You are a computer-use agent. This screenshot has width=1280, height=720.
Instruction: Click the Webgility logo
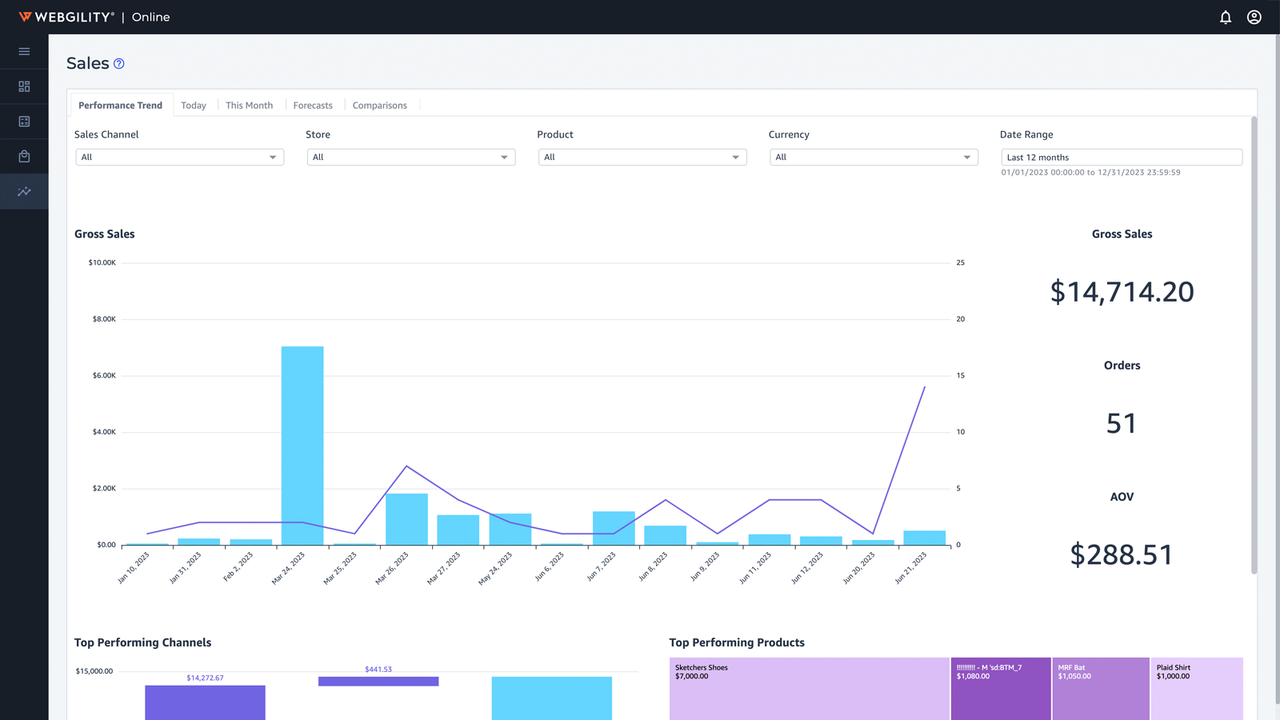click(67, 16)
